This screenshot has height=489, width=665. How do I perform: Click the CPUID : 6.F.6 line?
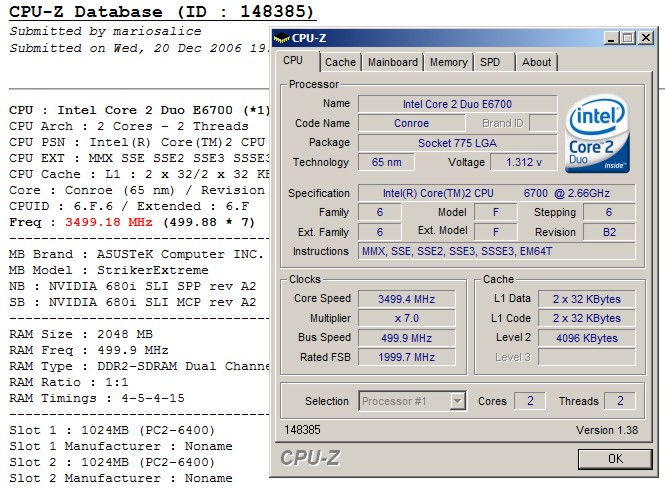tap(129, 206)
